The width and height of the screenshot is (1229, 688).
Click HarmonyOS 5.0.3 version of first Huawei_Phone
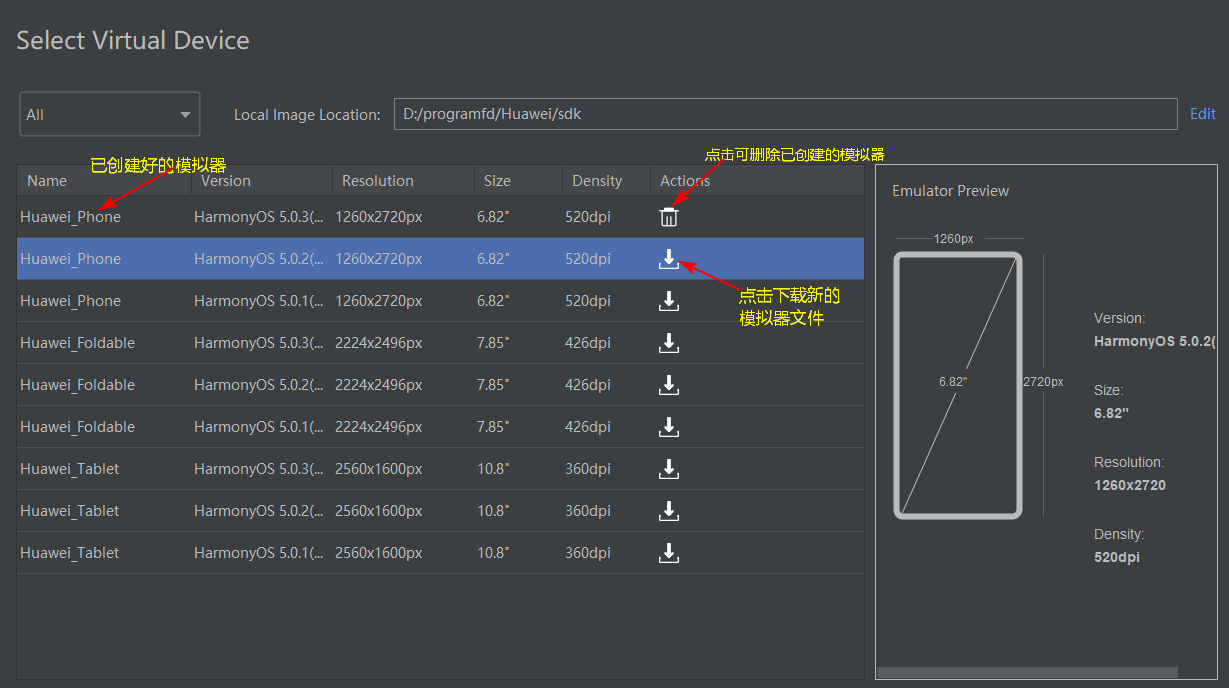coord(258,217)
